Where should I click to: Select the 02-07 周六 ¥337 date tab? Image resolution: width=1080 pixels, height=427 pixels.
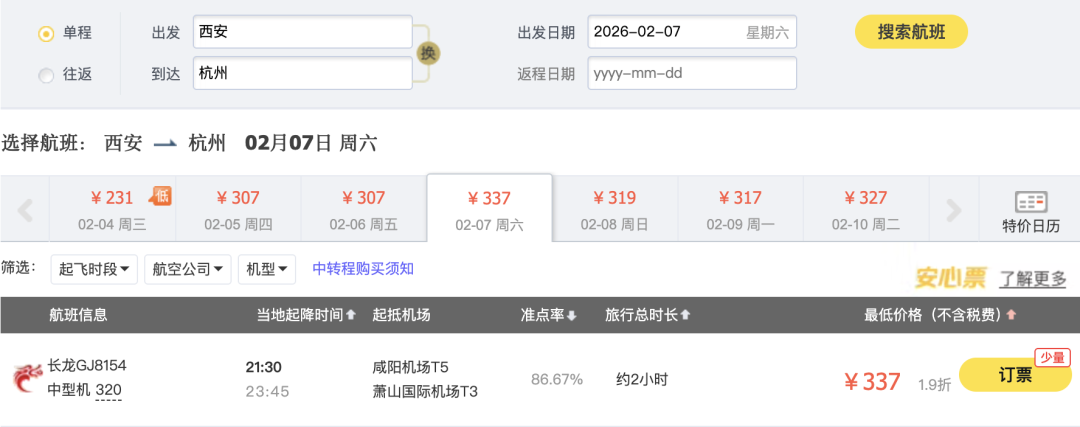click(x=490, y=209)
